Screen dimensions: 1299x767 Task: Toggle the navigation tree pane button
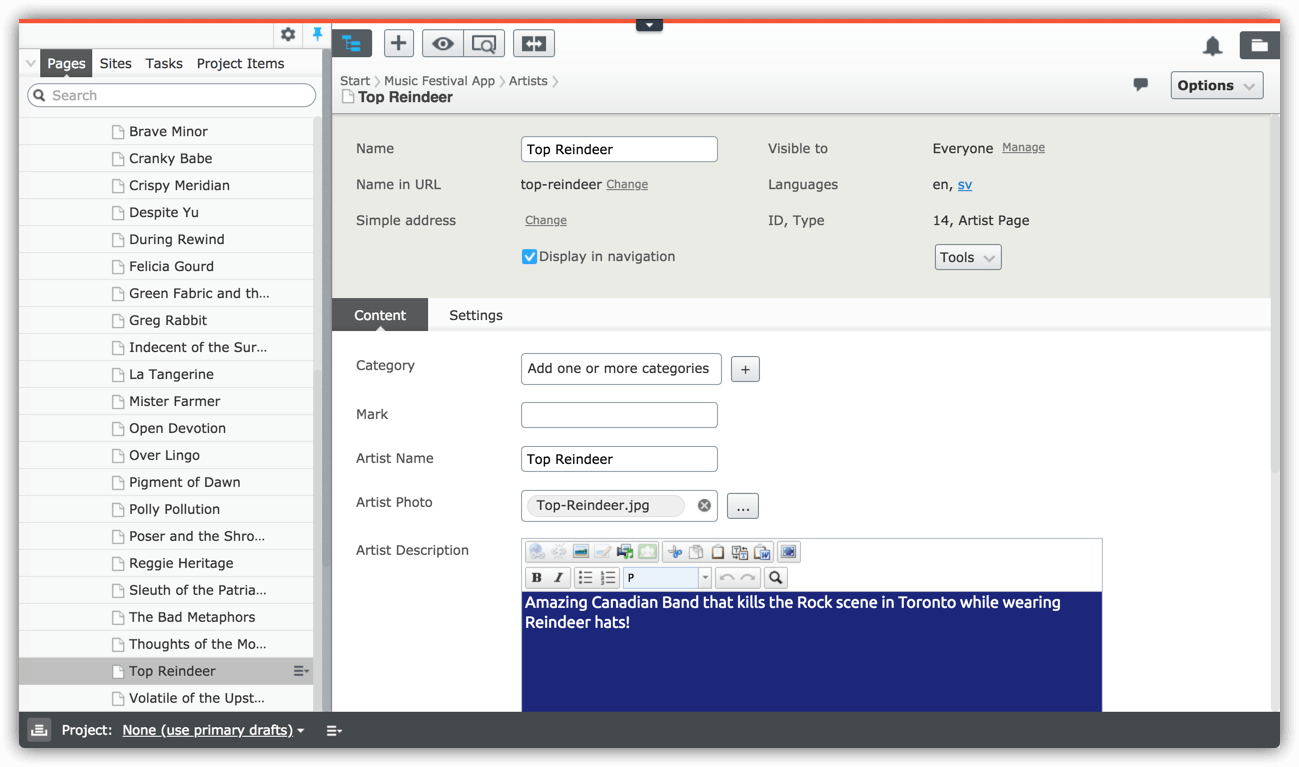(352, 43)
